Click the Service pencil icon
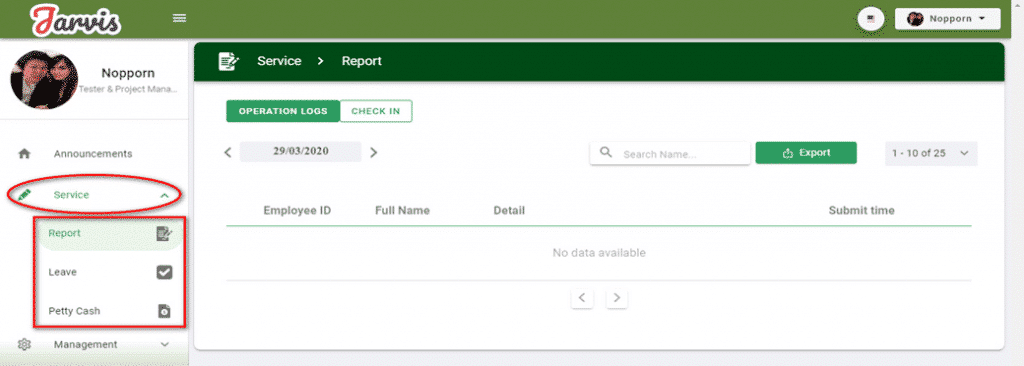 click(24, 195)
